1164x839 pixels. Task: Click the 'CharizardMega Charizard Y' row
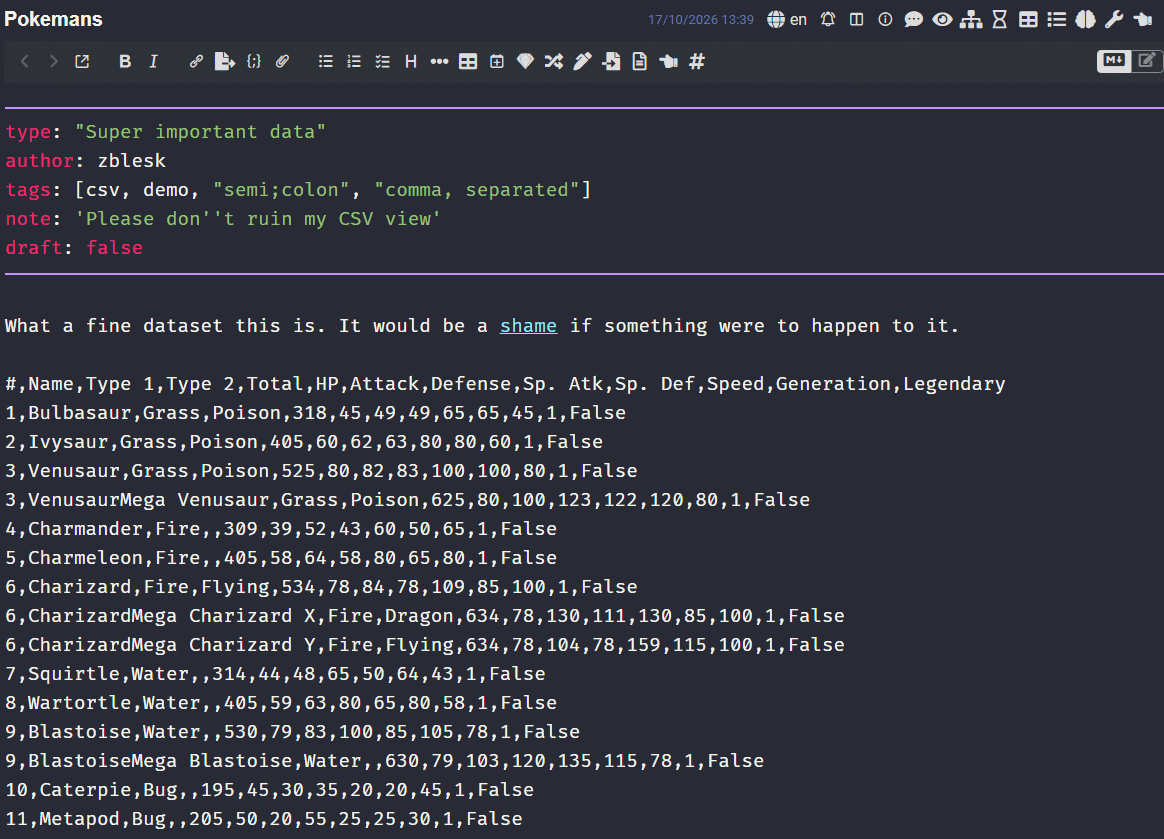pyautogui.click(x=425, y=644)
